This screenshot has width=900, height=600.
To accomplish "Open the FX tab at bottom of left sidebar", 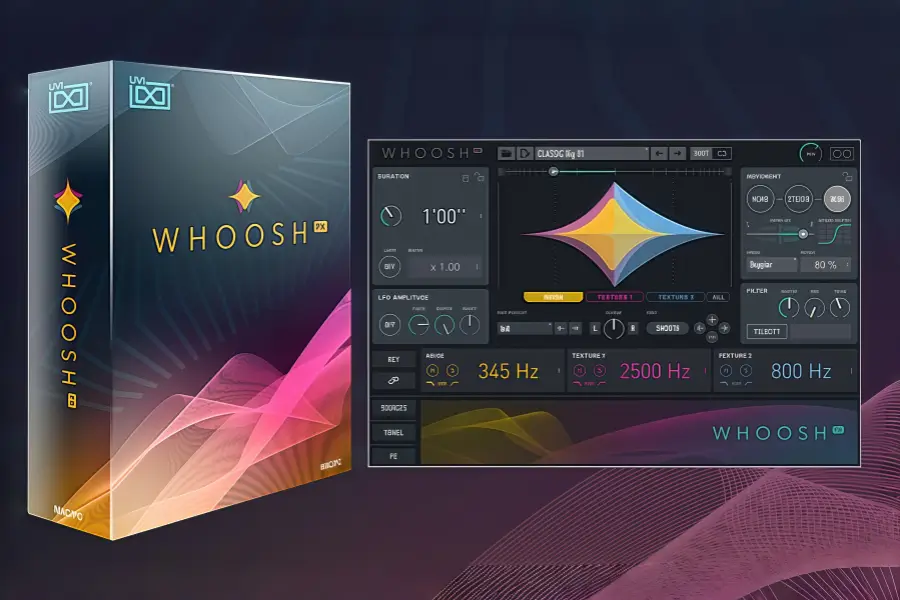I will click(393, 456).
